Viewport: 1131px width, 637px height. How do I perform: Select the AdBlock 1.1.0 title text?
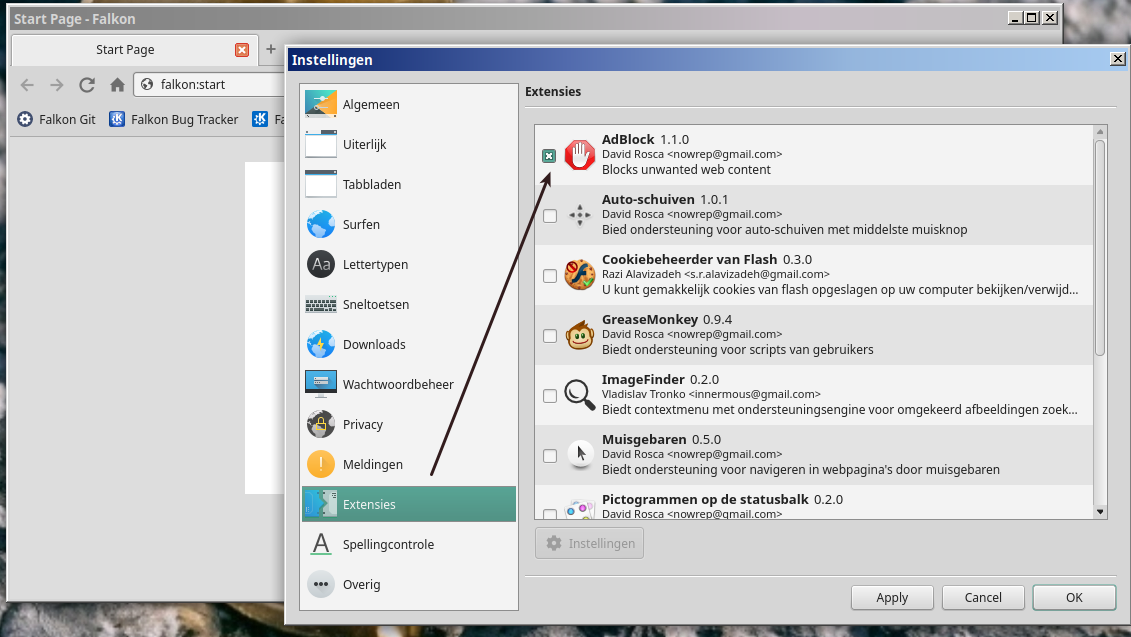[x=646, y=139]
